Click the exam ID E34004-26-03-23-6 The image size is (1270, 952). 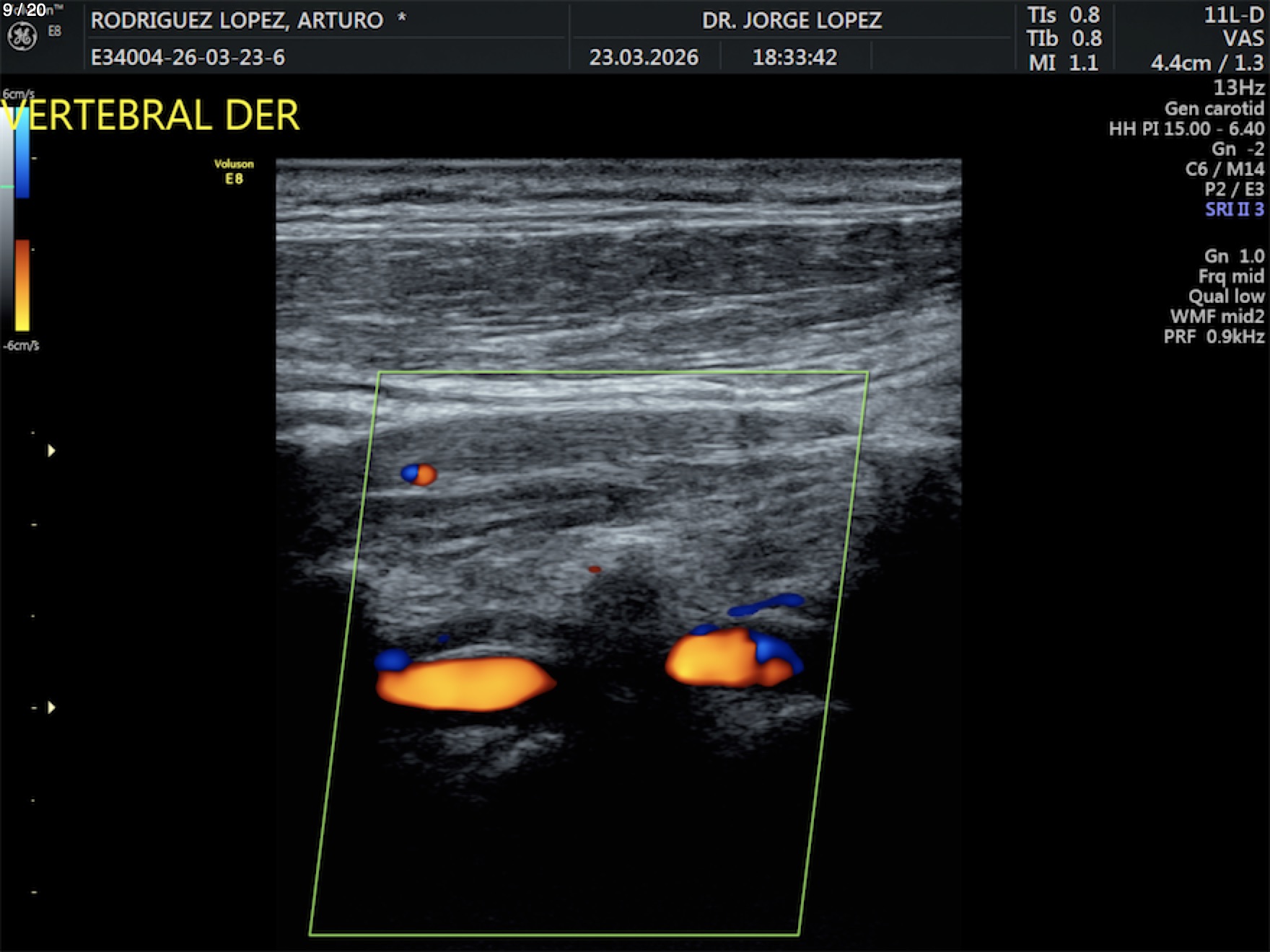pyautogui.click(x=188, y=58)
